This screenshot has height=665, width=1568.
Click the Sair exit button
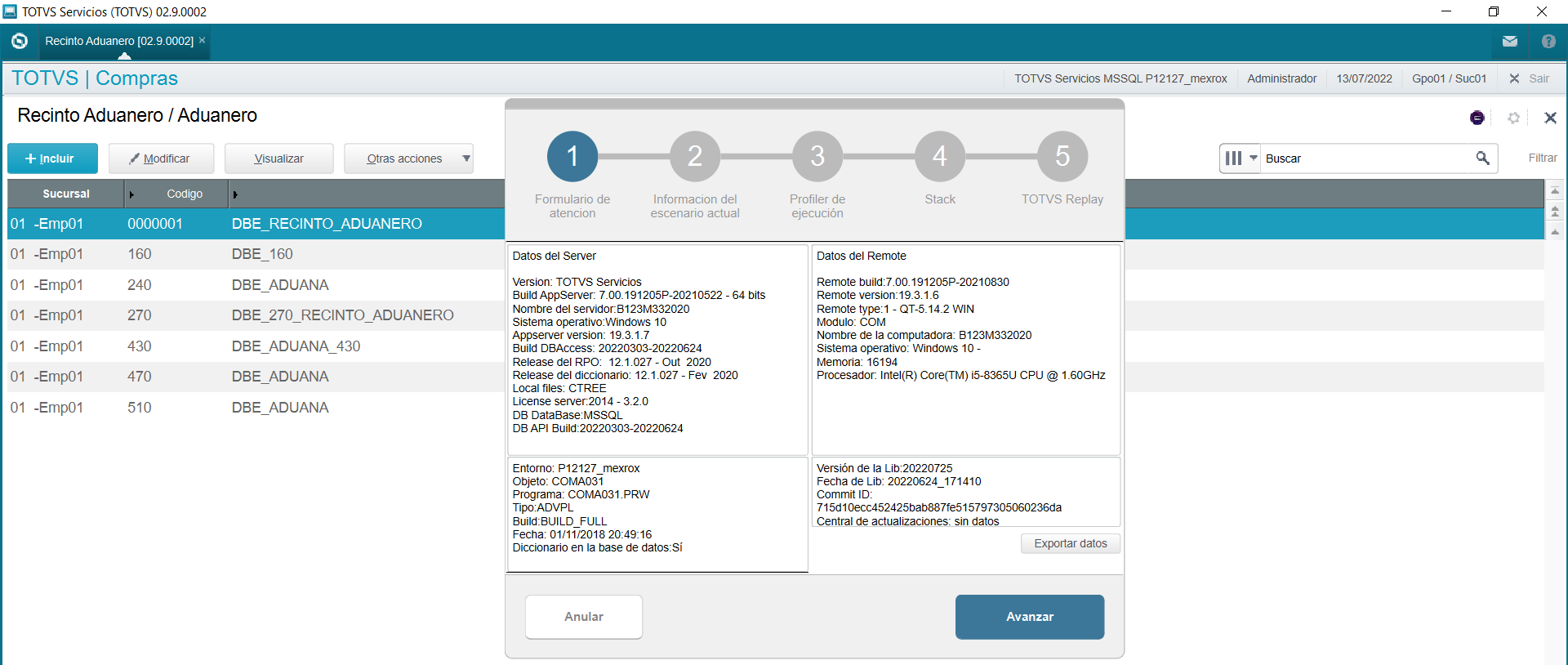[1530, 78]
